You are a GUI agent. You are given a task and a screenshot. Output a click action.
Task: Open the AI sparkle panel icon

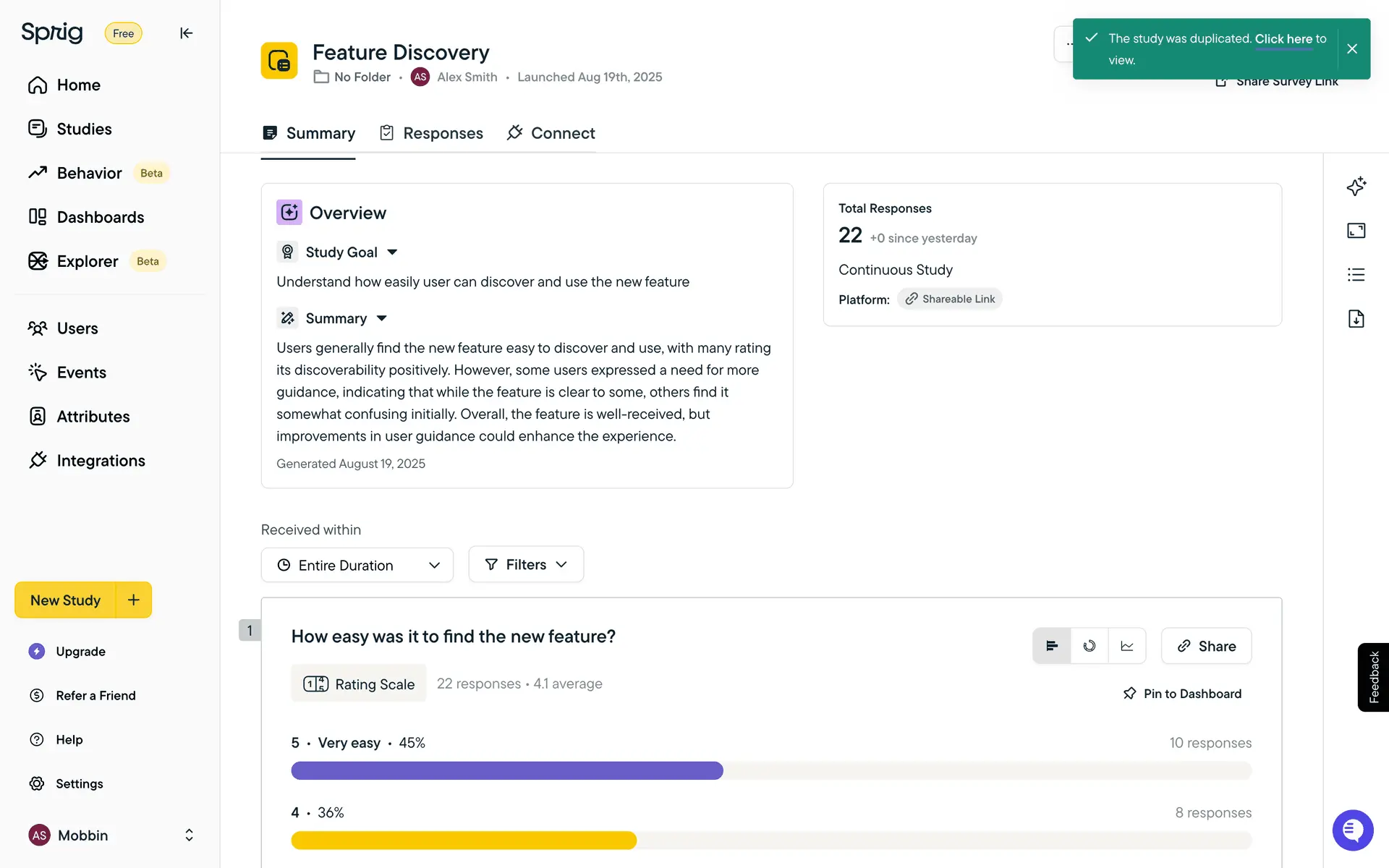click(1356, 187)
